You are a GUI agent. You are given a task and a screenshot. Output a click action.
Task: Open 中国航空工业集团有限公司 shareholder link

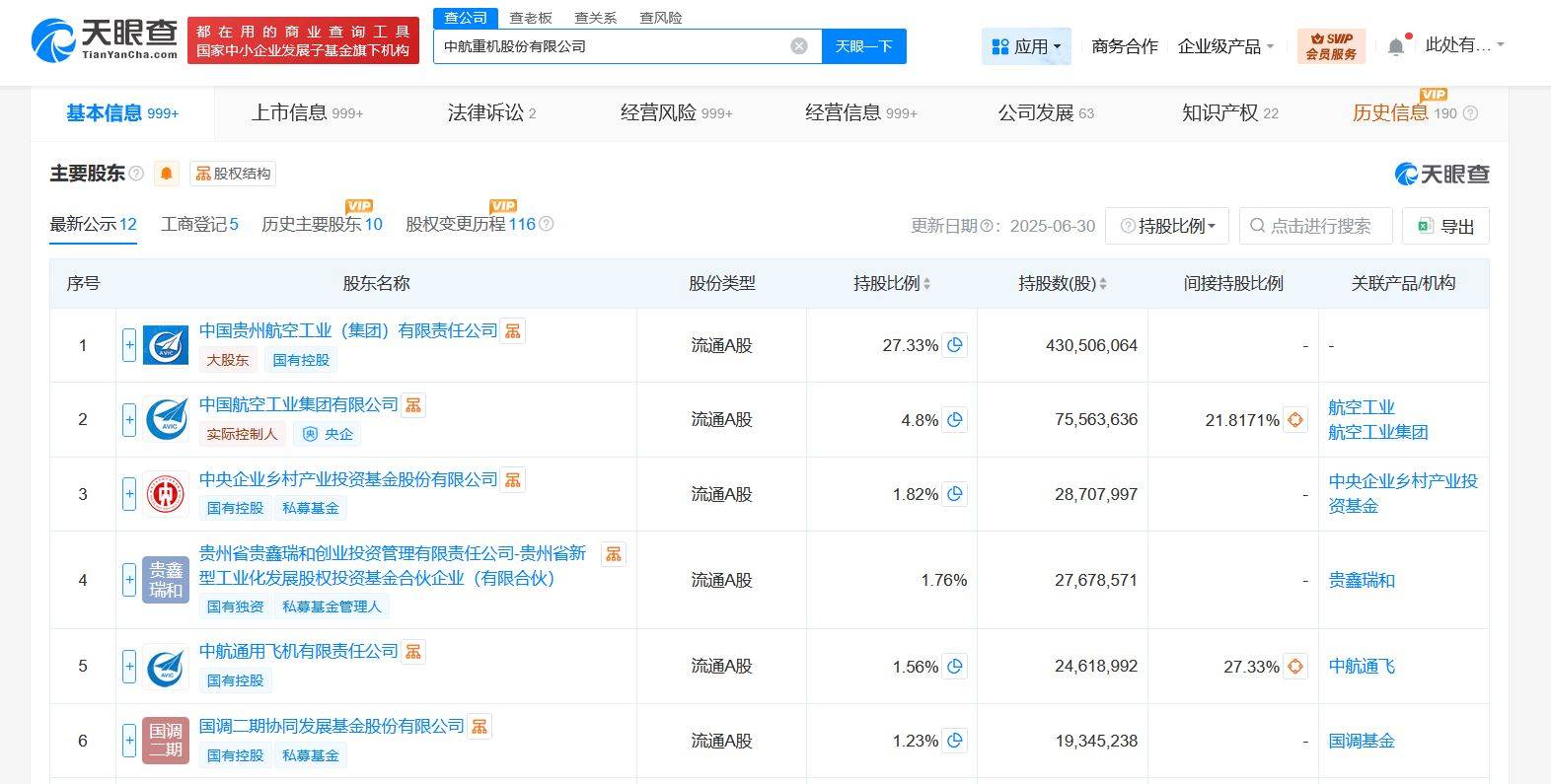(298, 404)
